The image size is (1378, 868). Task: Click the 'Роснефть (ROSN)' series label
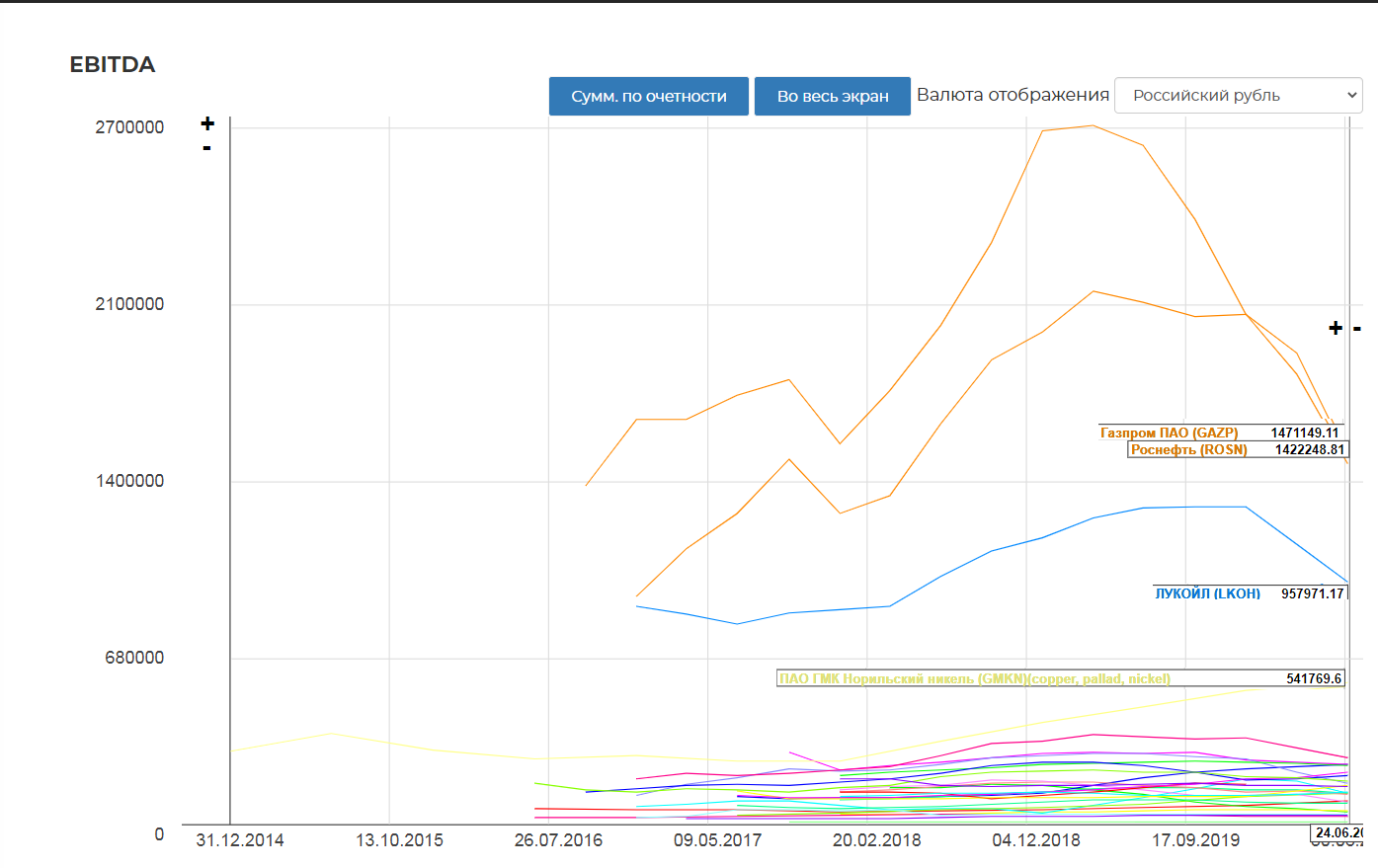coord(1189,449)
